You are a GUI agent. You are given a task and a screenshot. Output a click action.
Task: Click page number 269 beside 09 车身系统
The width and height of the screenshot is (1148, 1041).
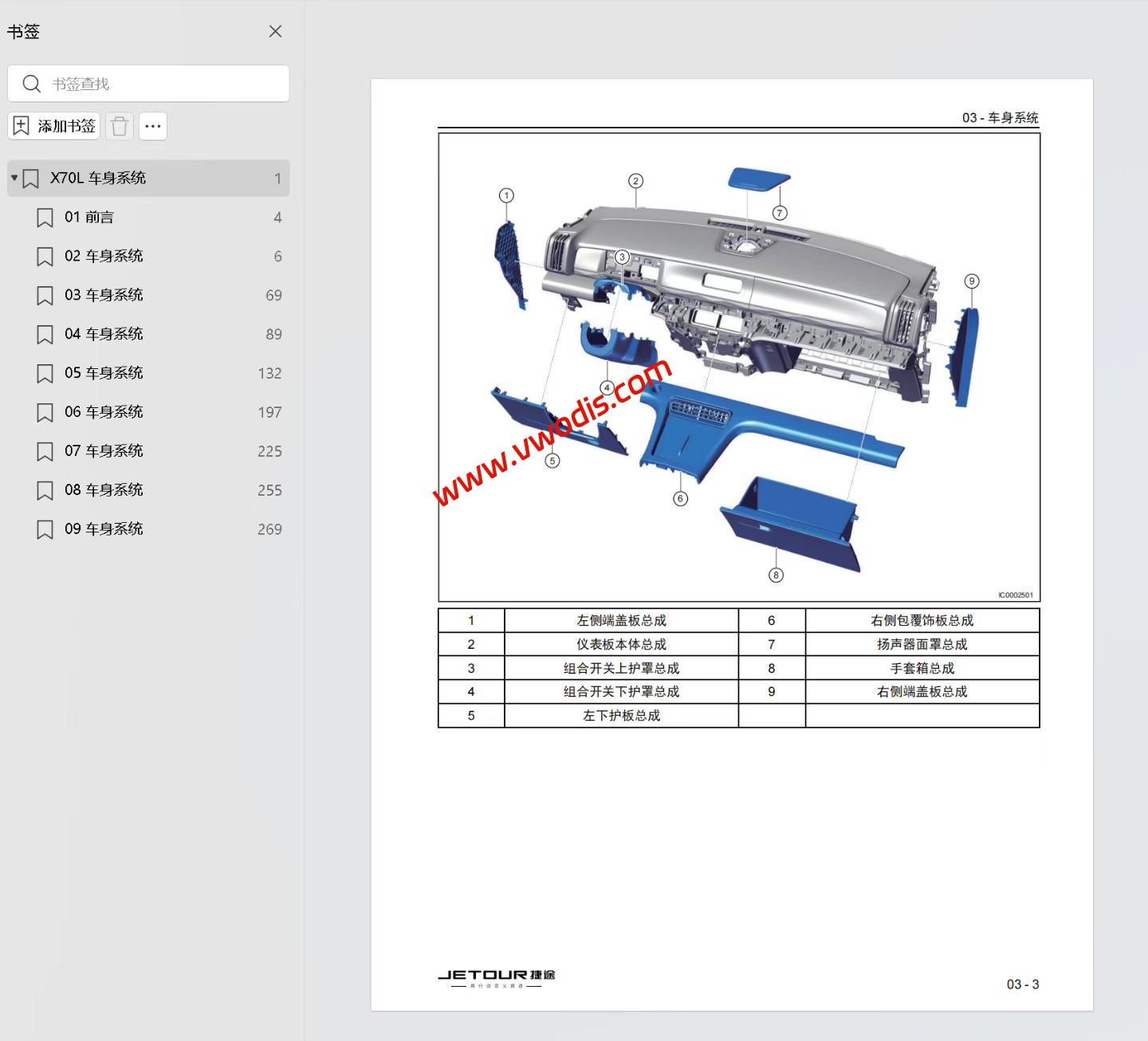[x=270, y=528]
